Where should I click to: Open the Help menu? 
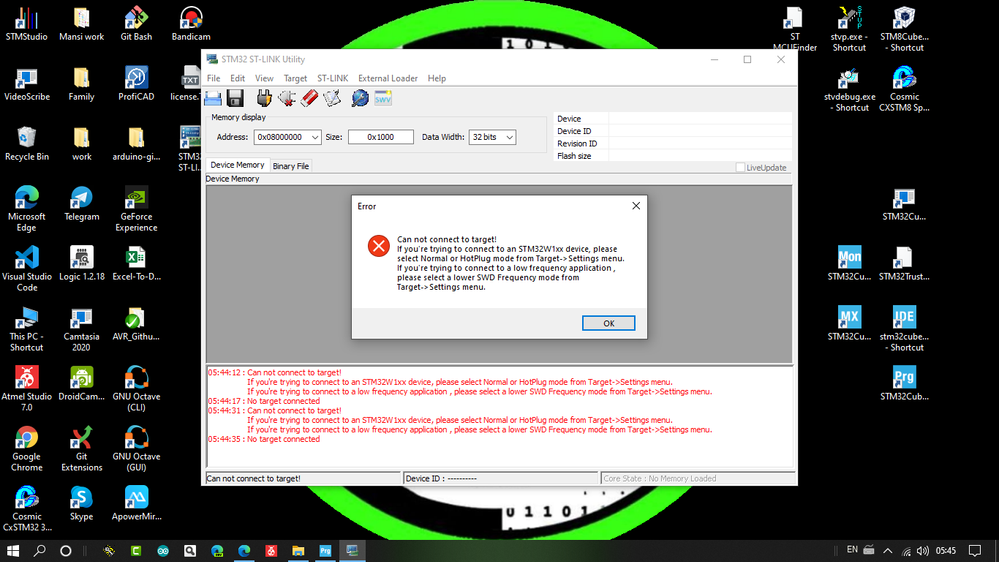click(x=436, y=78)
